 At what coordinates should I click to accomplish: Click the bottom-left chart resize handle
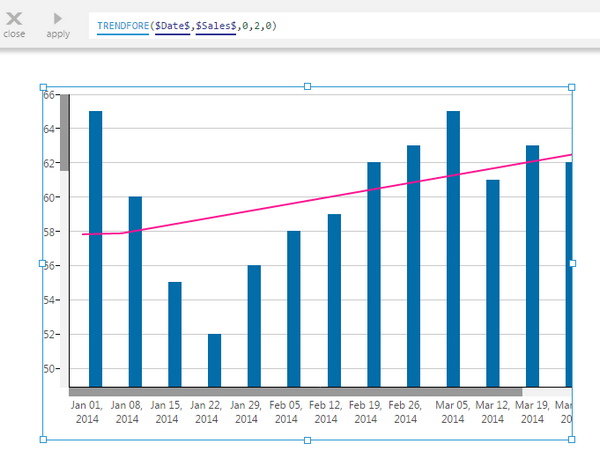point(43,439)
